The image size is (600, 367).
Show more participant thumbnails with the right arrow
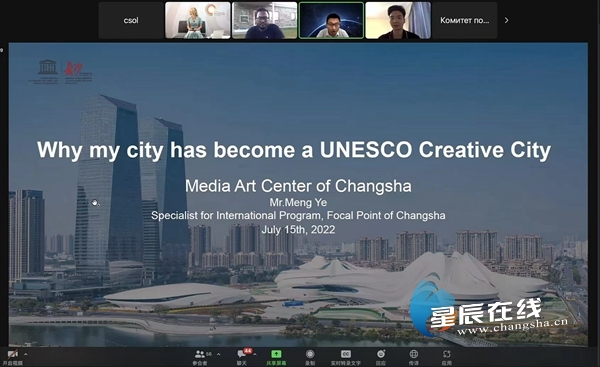tap(506, 20)
